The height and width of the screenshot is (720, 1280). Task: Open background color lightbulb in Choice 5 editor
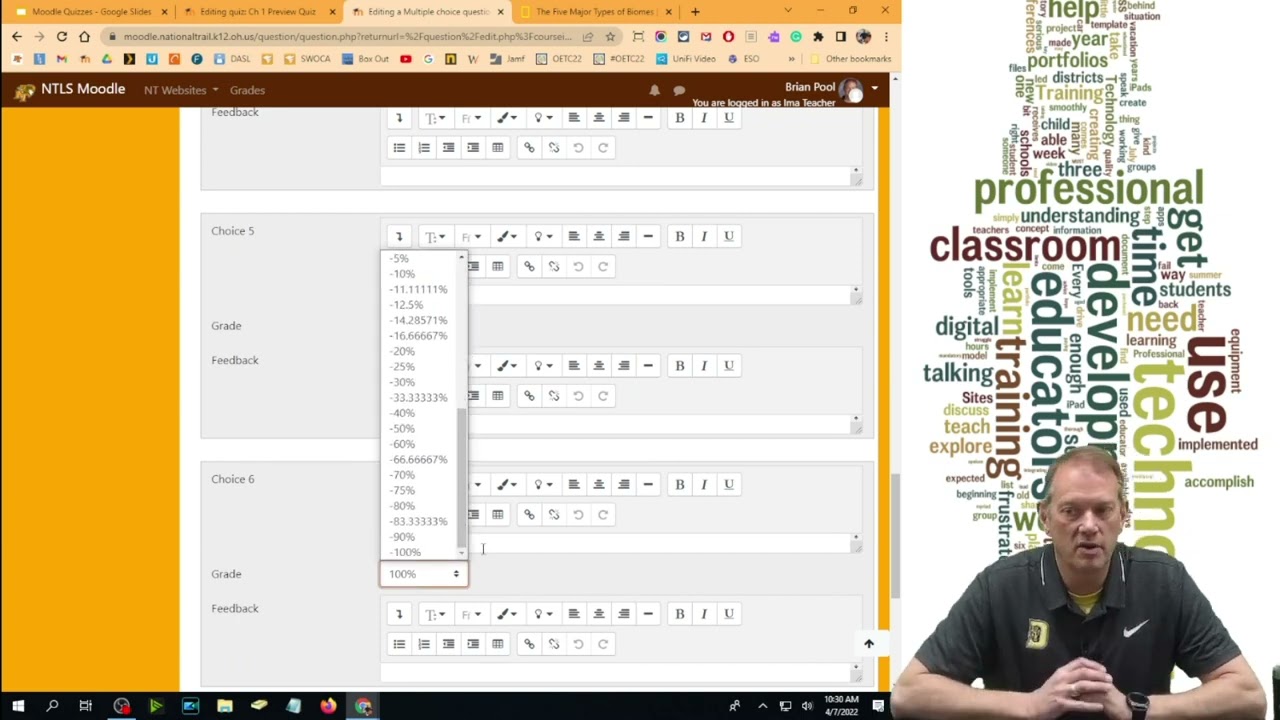543,236
